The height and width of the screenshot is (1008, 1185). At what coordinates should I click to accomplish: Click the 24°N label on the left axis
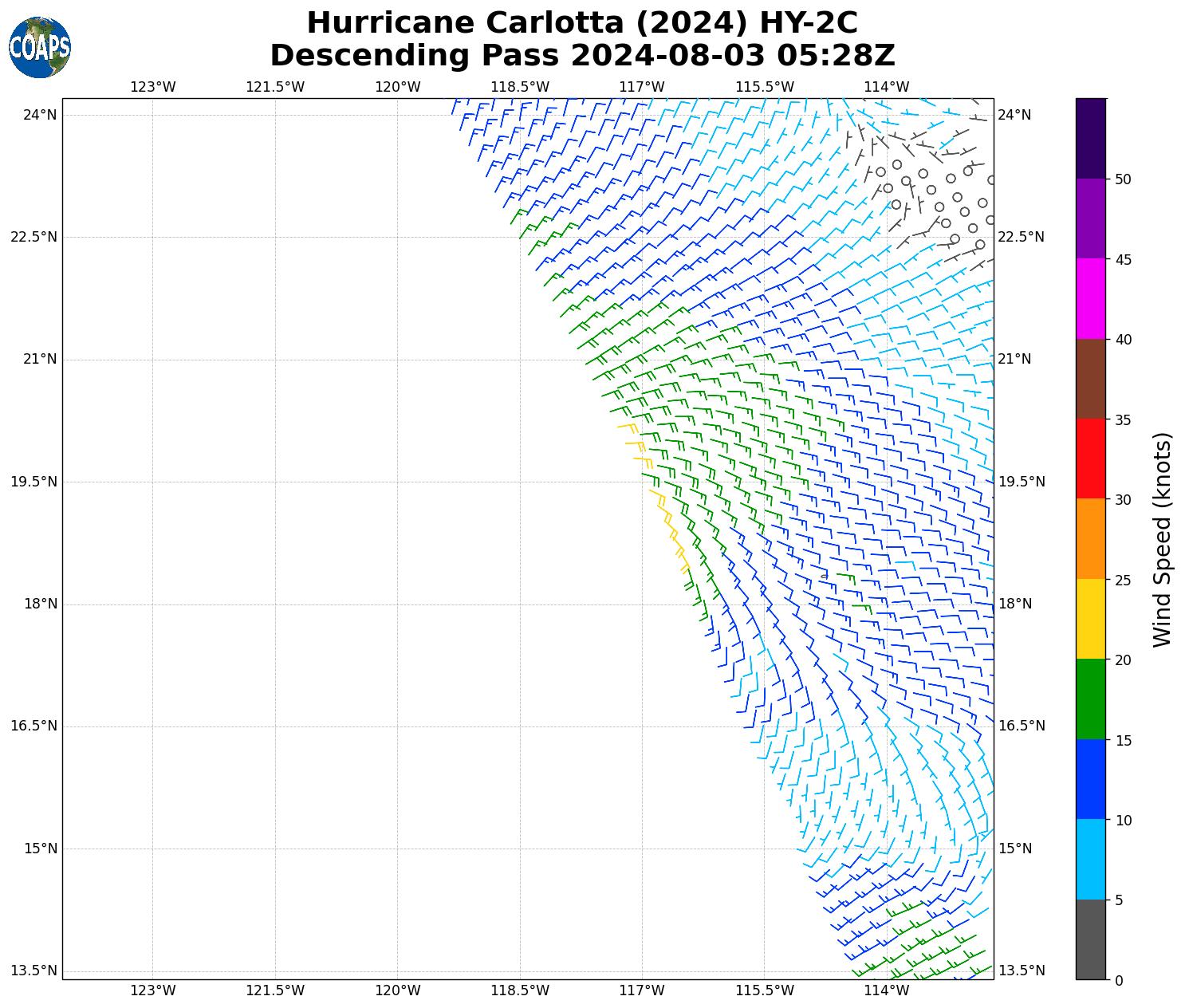pyautogui.click(x=40, y=115)
